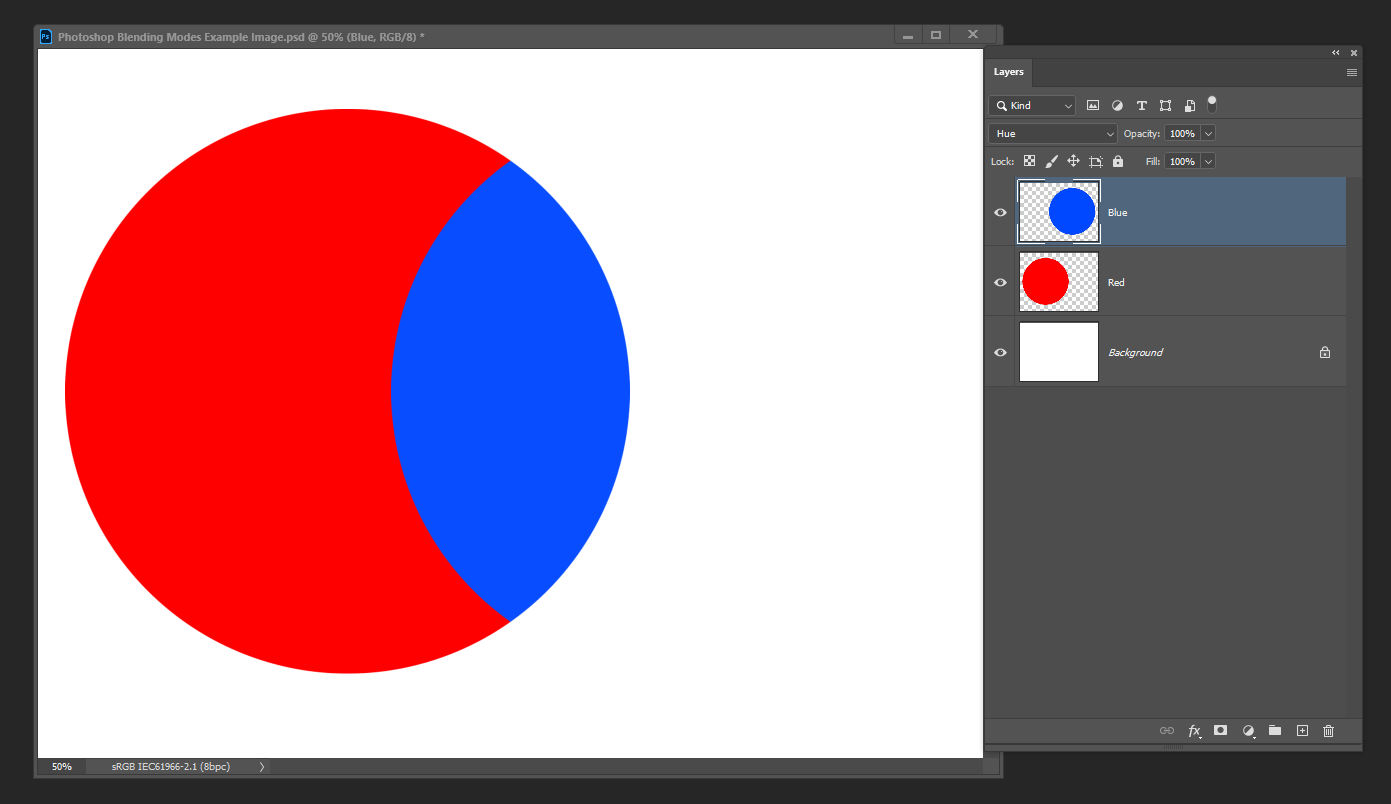This screenshot has width=1391, height=804.
Task: Select the filter by type Text icon
Action: pyautogui.click(x=1141, y=105)
